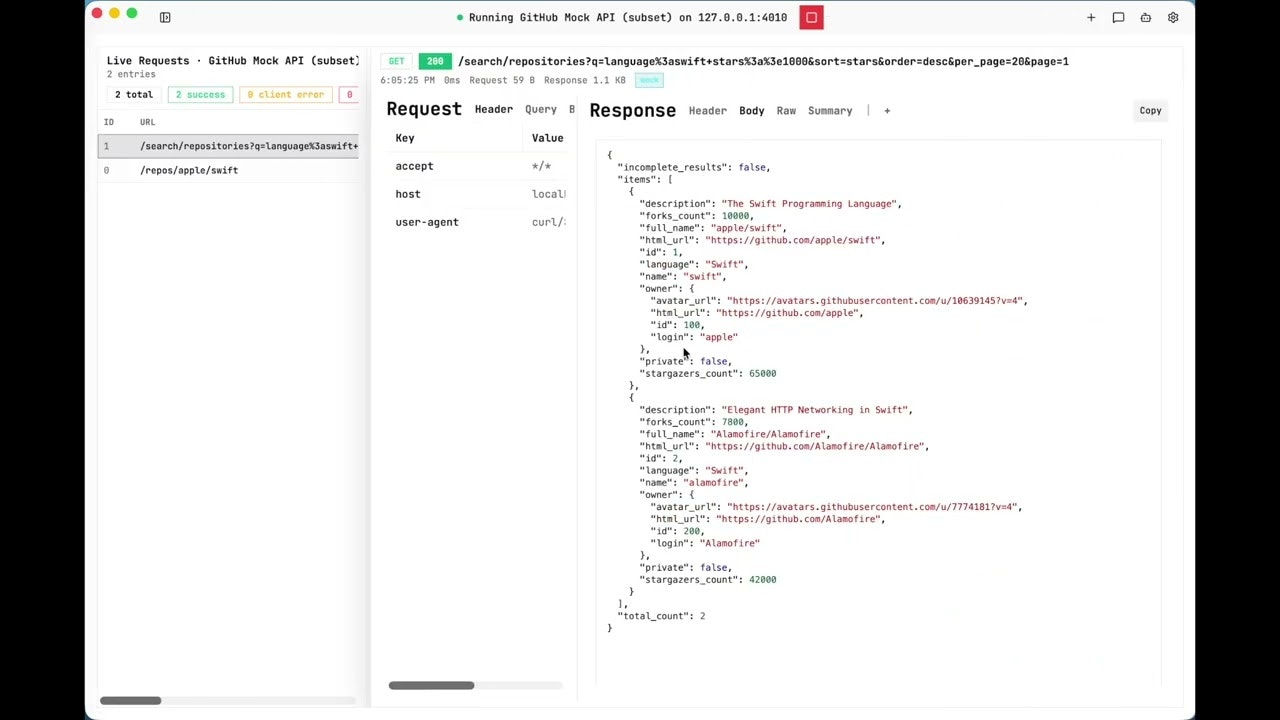Open Request Header tab

[x=493, y=109]
